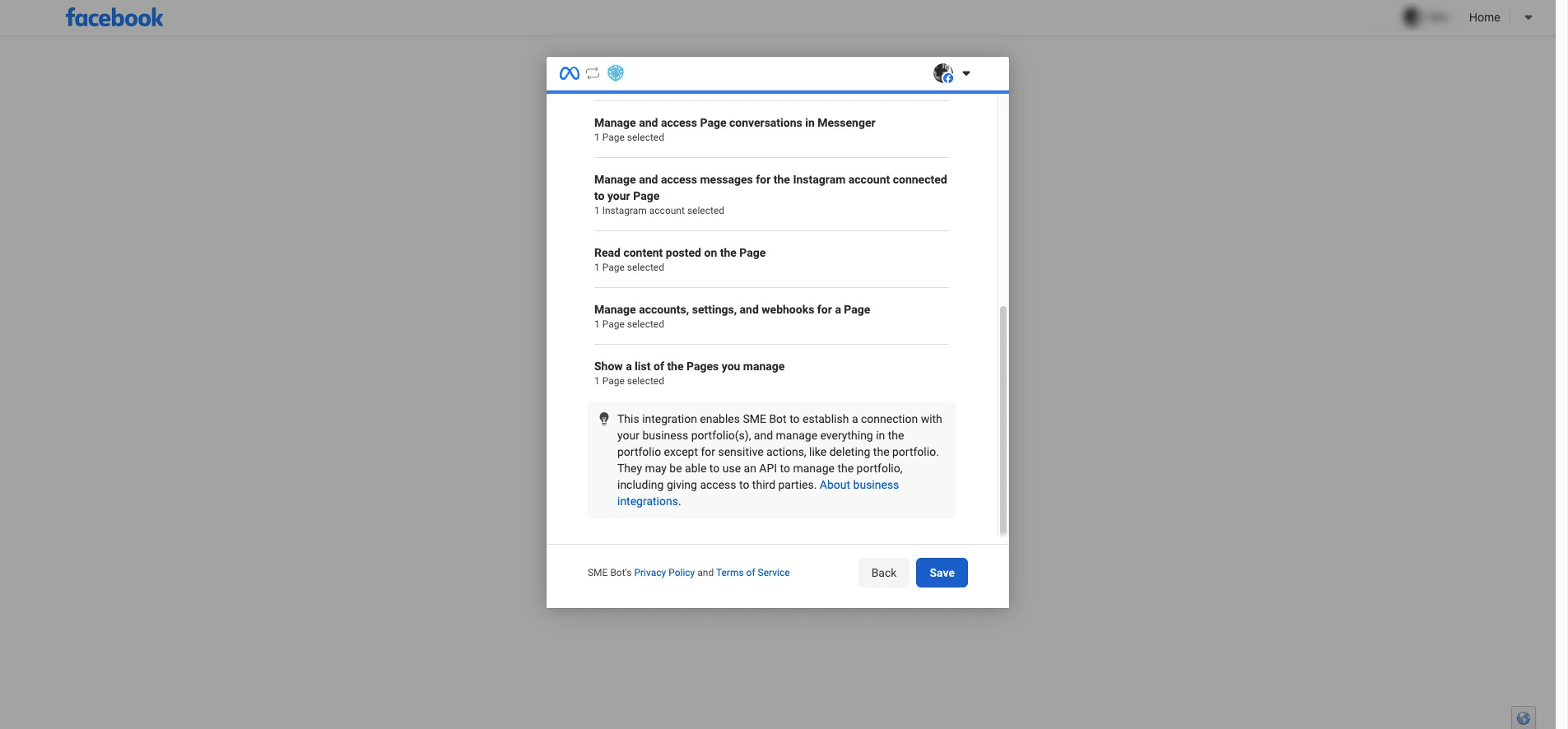Click '1 Instagram account selected' text
1568x729 pixels.
click(659, 211)
